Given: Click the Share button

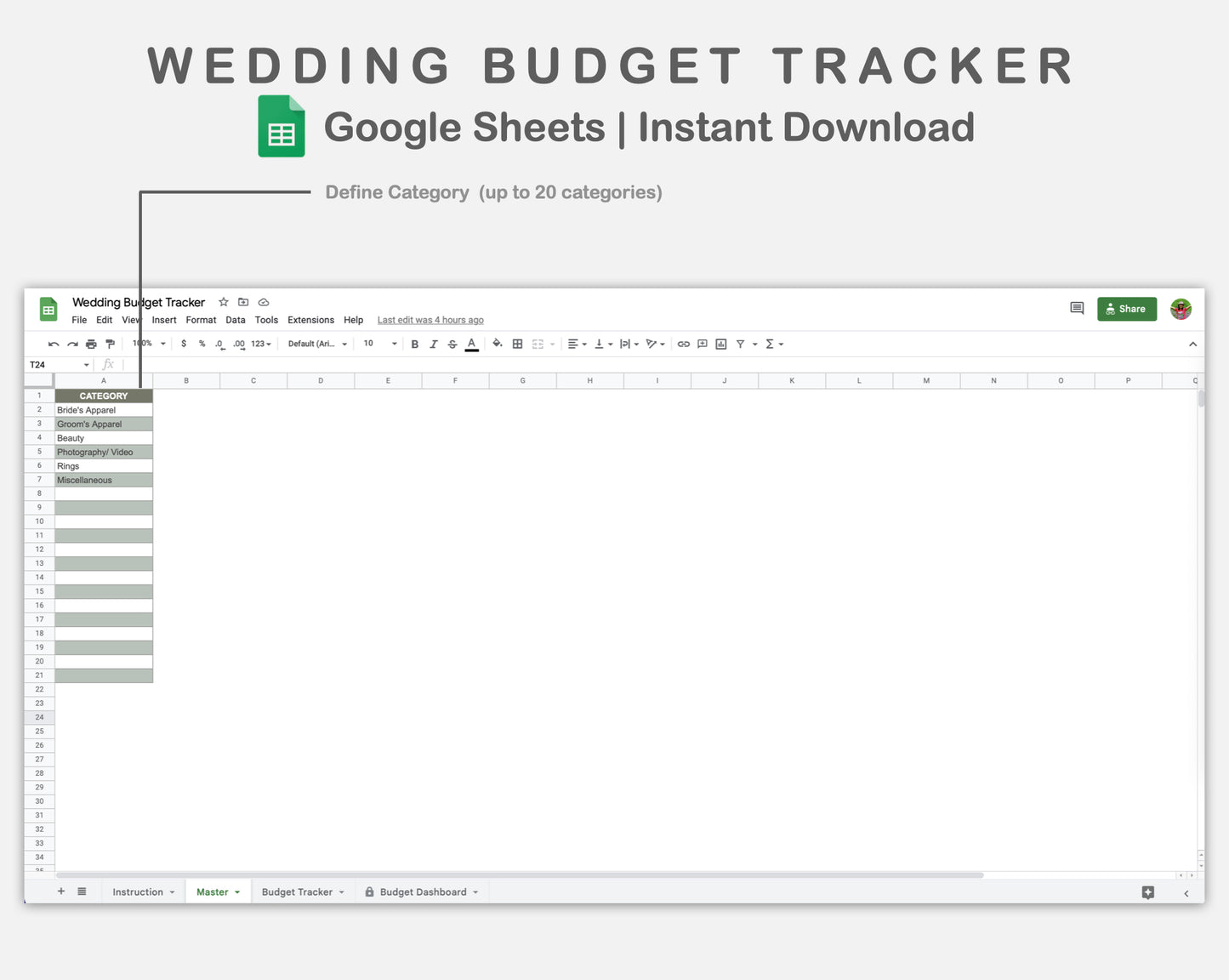Looking at the screenshot, I should pyautogui.click(x=1126, y=309).
